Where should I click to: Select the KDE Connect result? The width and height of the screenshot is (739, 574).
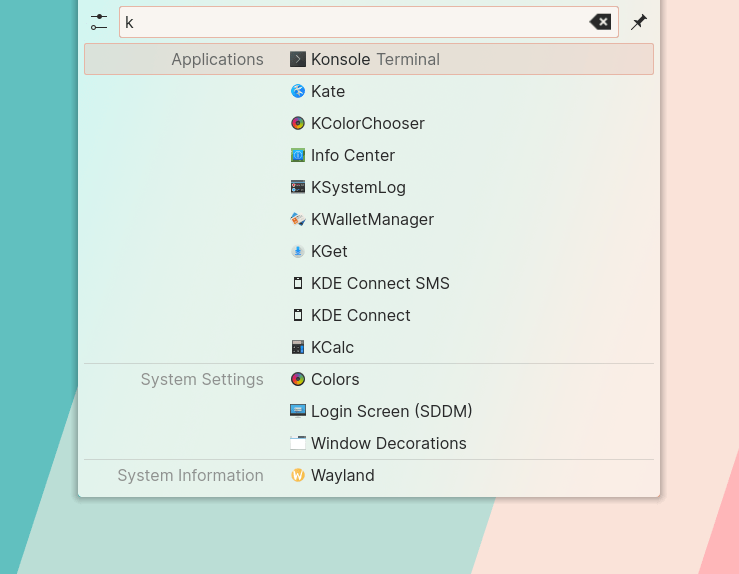[x=369, y=315]
